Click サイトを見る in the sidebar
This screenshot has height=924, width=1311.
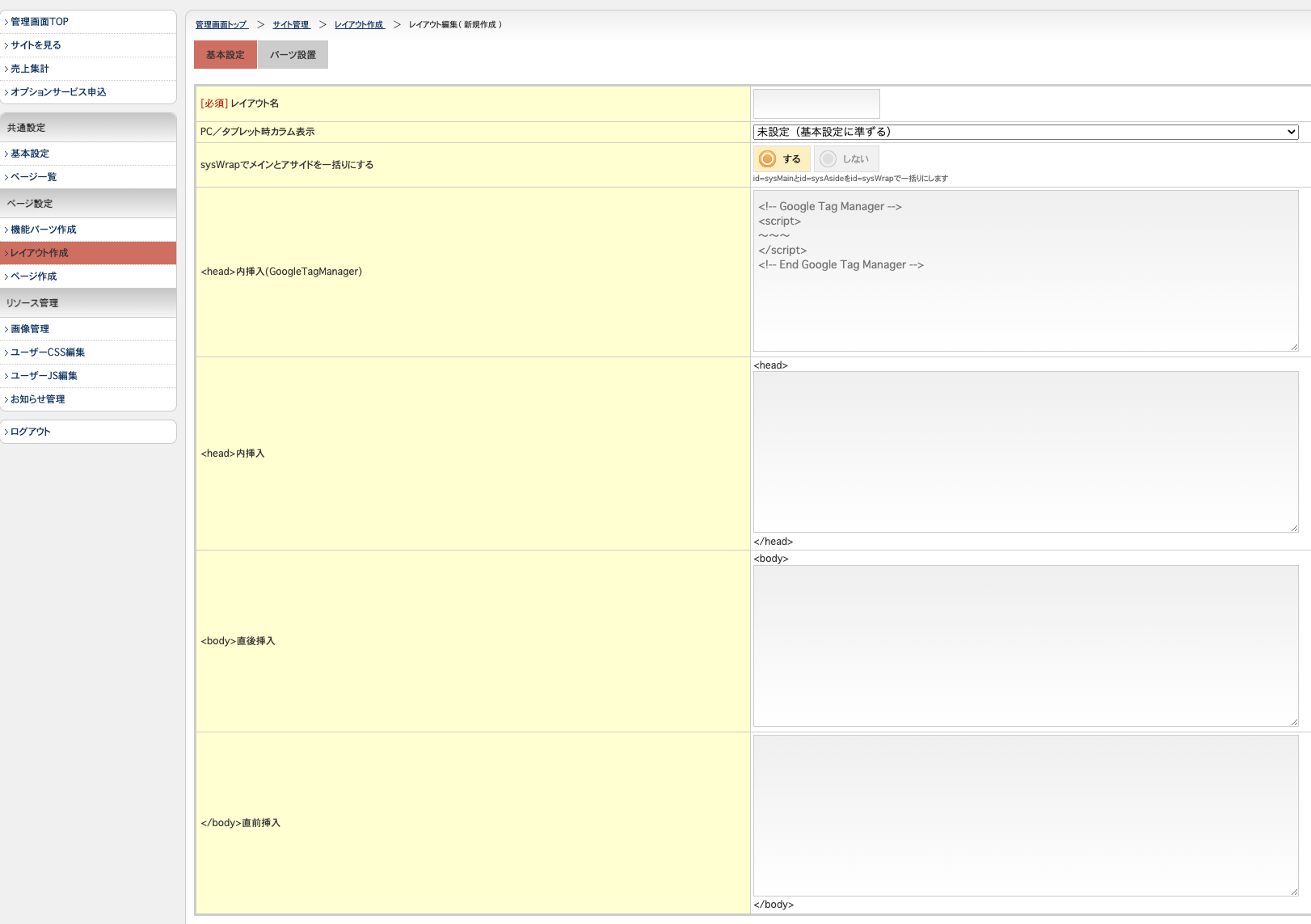tap(36, 45)
